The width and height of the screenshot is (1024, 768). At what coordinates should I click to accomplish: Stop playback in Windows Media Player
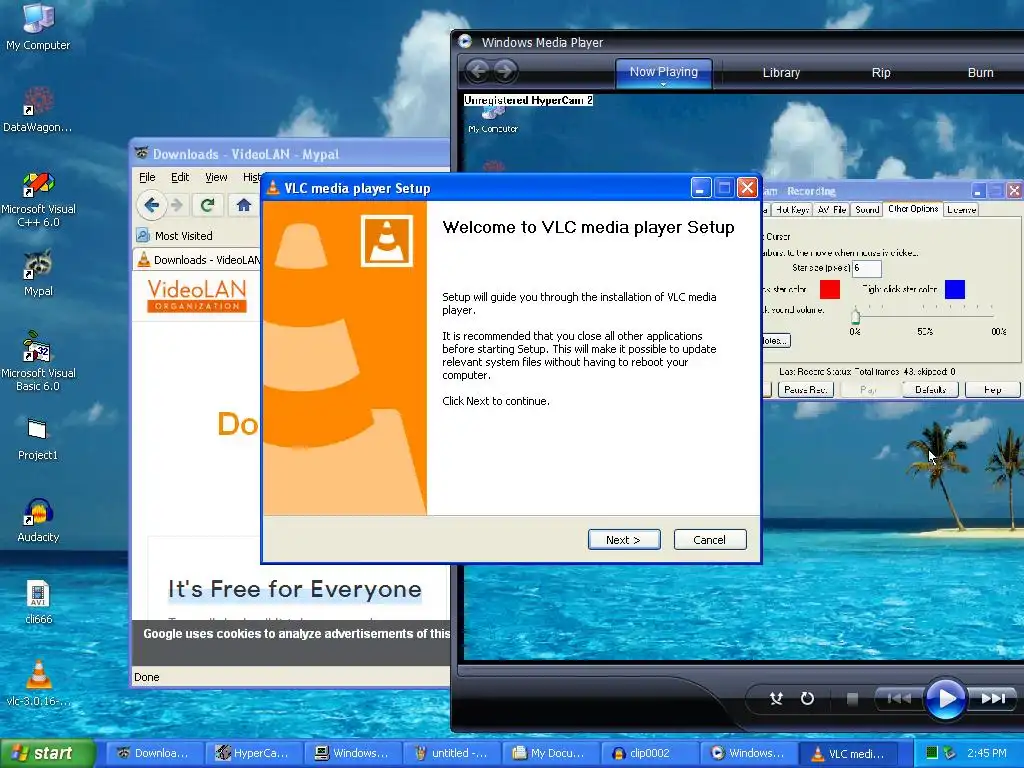click(852, 699)
